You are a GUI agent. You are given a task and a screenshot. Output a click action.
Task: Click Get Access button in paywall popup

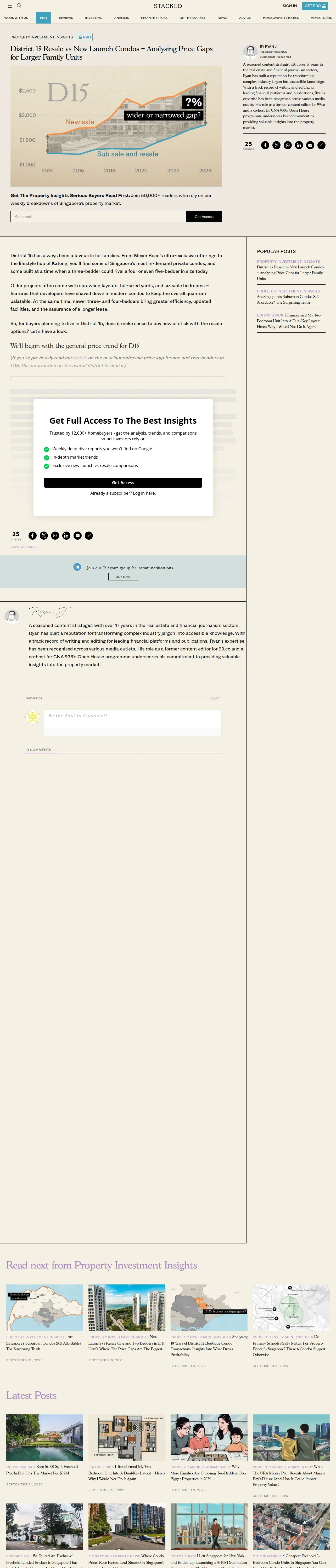point(123,483)
